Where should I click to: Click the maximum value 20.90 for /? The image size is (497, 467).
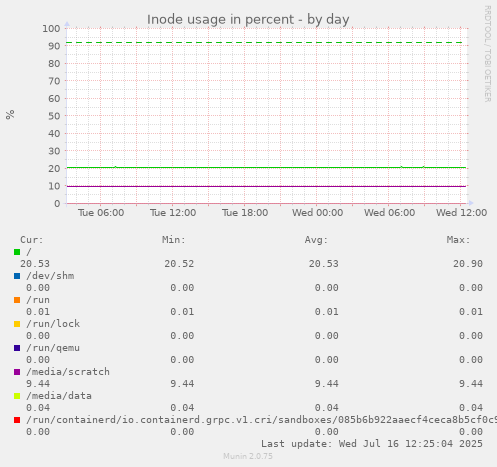click(x=468, y=264)
